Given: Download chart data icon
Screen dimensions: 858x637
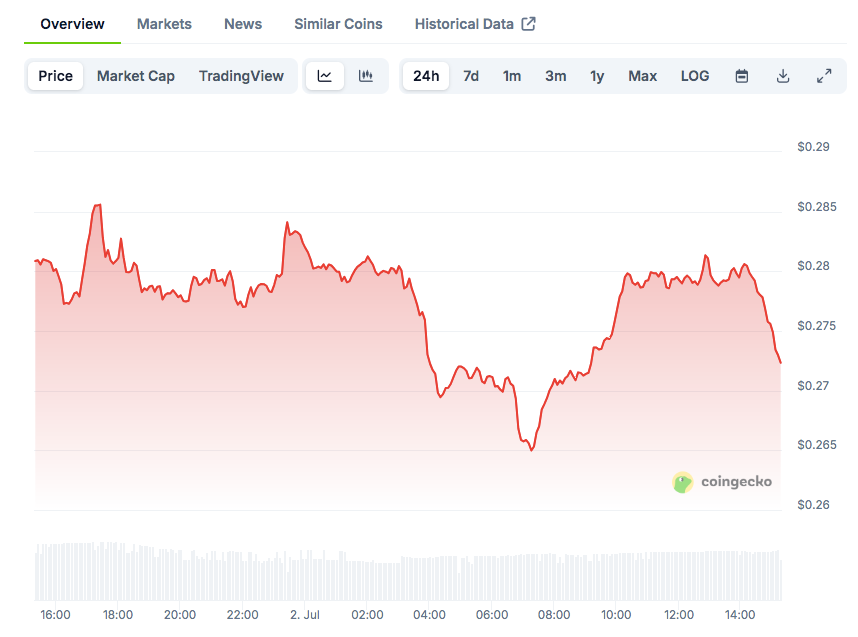Looking at the screenshot, I should pyautogui.click(x=783, y=76).
